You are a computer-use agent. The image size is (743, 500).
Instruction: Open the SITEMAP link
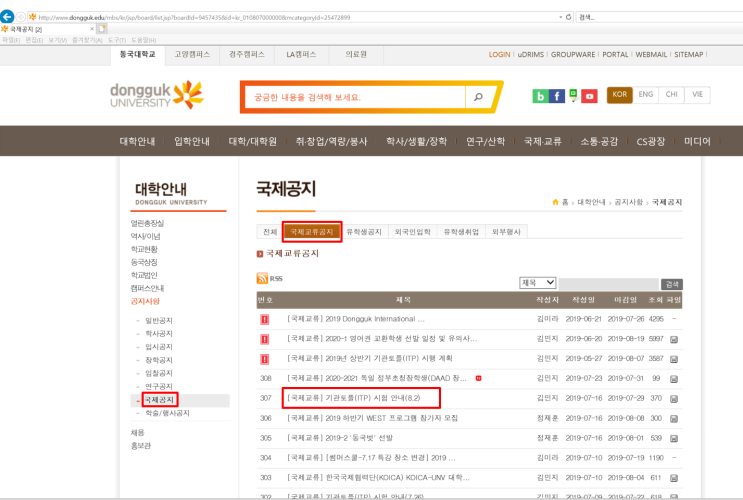pos(689,55)
